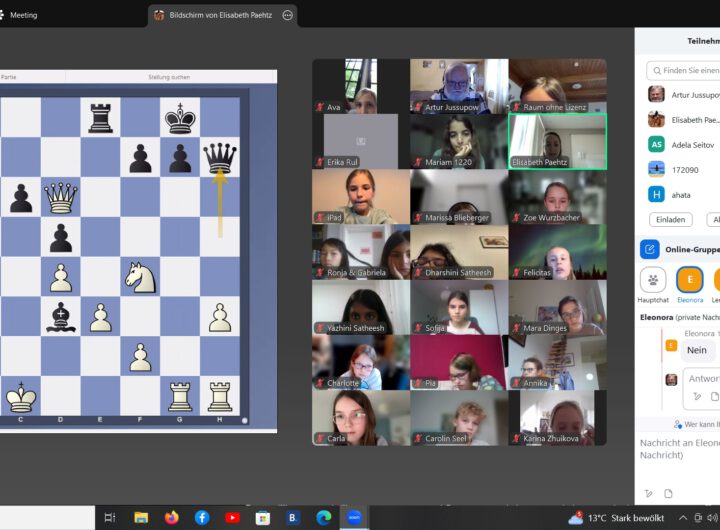Screen dimensions: 720x530
Task: Select Elisabeth Paehtz's video thumbnail
Action: point(557,141)
